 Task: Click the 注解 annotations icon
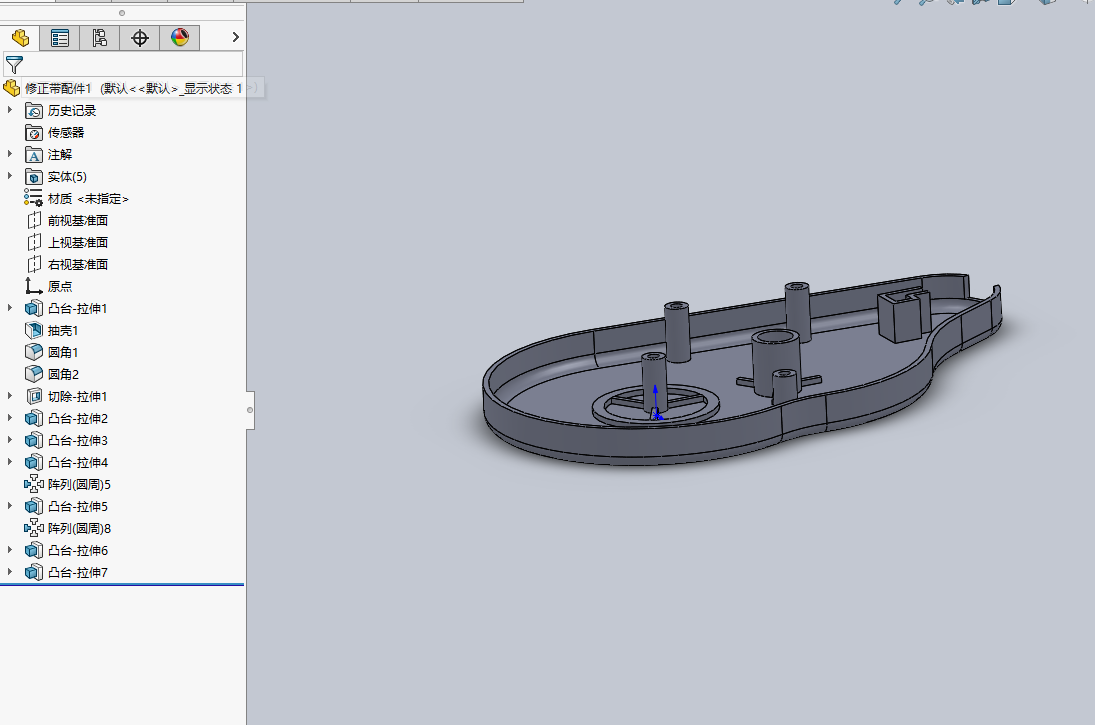pyautogui.click(x=34, y=154)
